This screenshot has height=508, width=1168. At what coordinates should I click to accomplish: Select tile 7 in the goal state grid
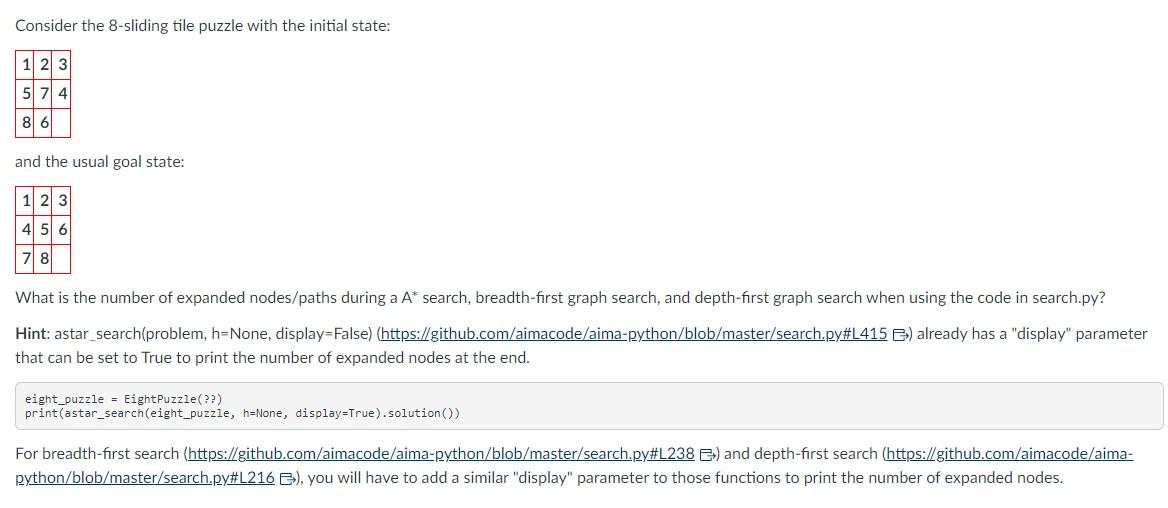(x=26, y=258)
